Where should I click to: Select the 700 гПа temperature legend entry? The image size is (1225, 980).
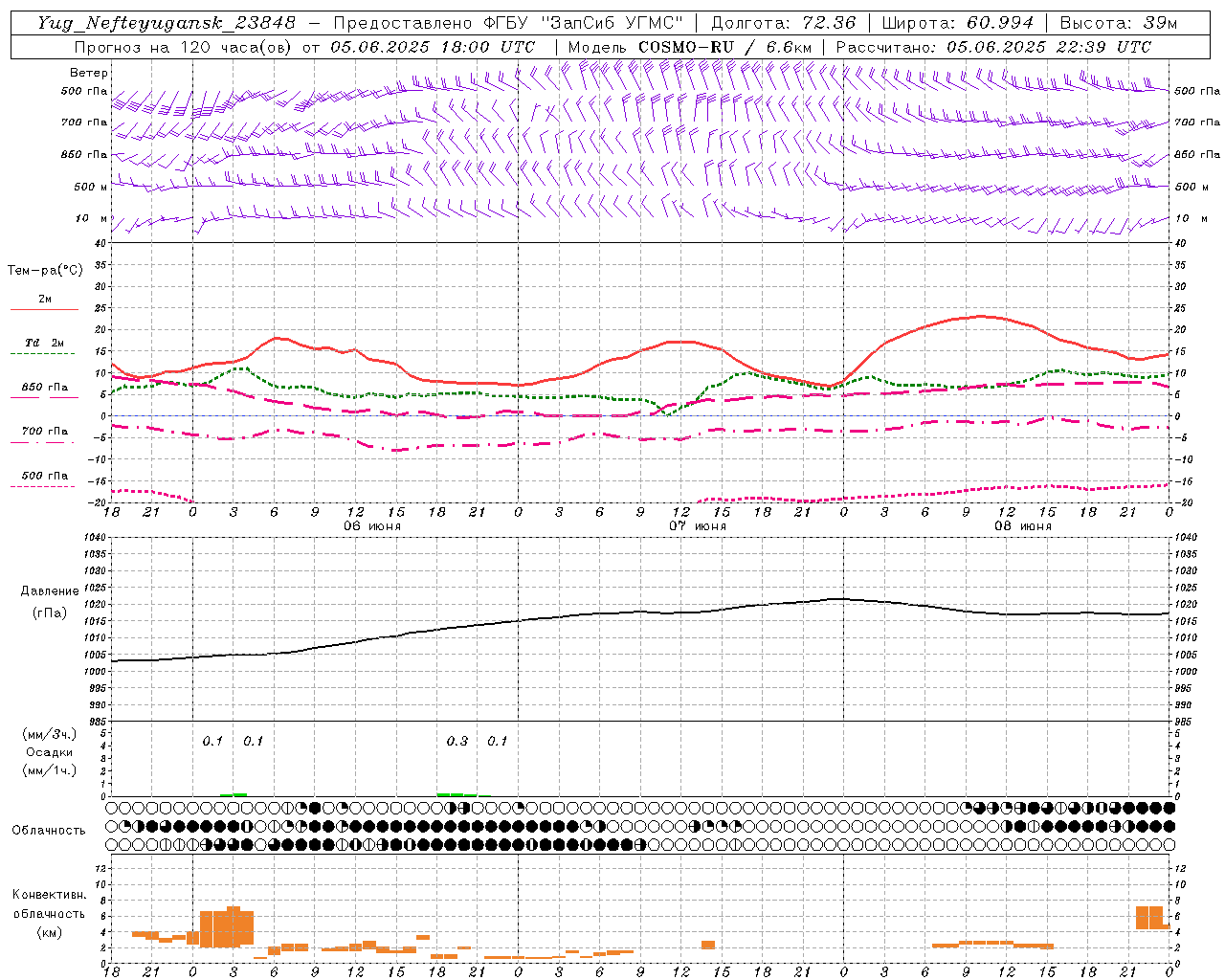[x=44, y=432]
